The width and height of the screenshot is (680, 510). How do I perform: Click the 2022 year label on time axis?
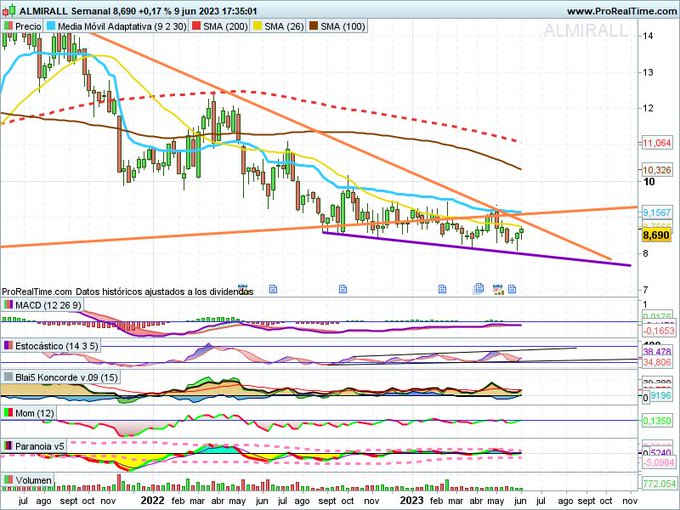pyautogui.click(x=152, y=500)
